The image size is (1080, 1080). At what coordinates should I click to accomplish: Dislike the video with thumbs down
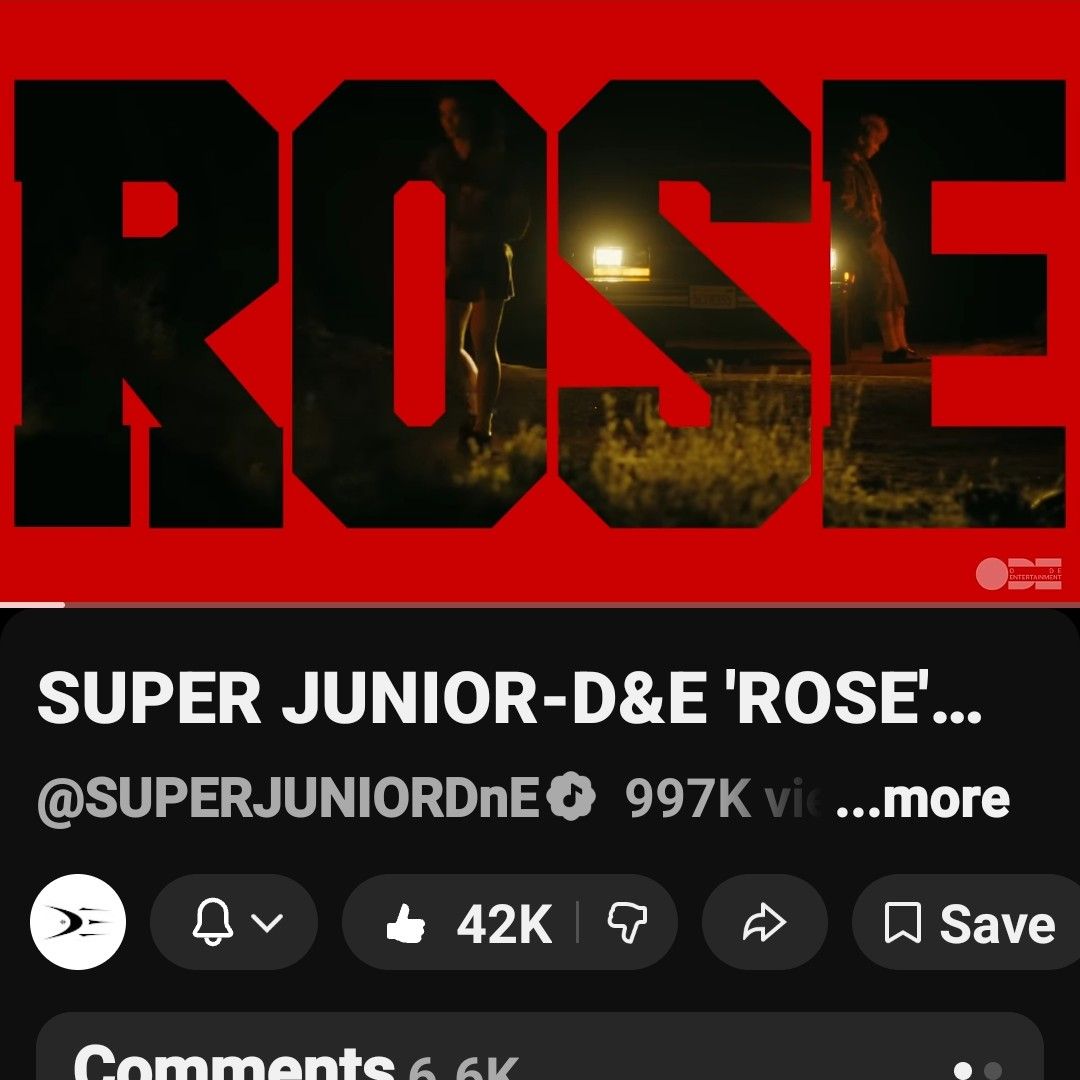(x=627, y=923)
